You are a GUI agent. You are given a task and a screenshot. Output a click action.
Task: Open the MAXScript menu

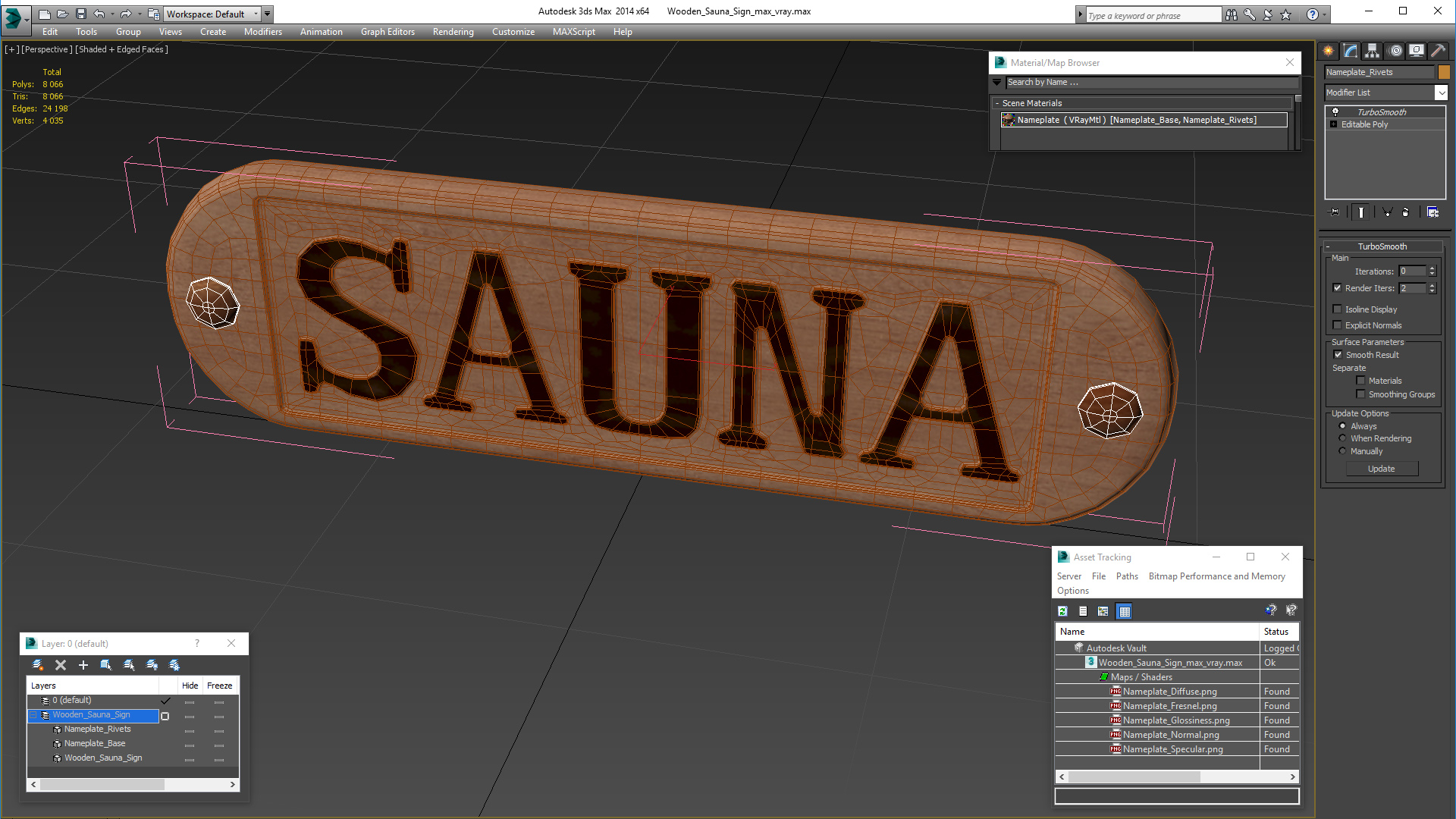tap(573, 32)
